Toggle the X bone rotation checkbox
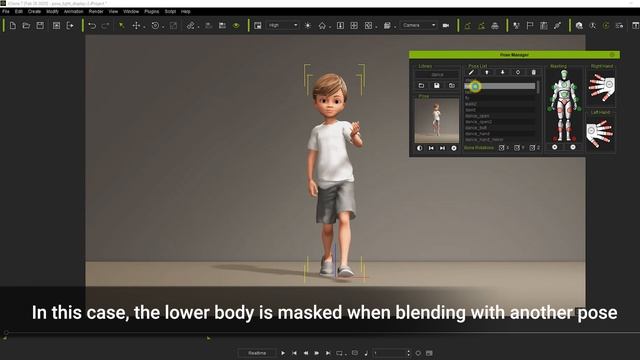The height and width of the screenshot is (360, 640). tap(502, 148)
